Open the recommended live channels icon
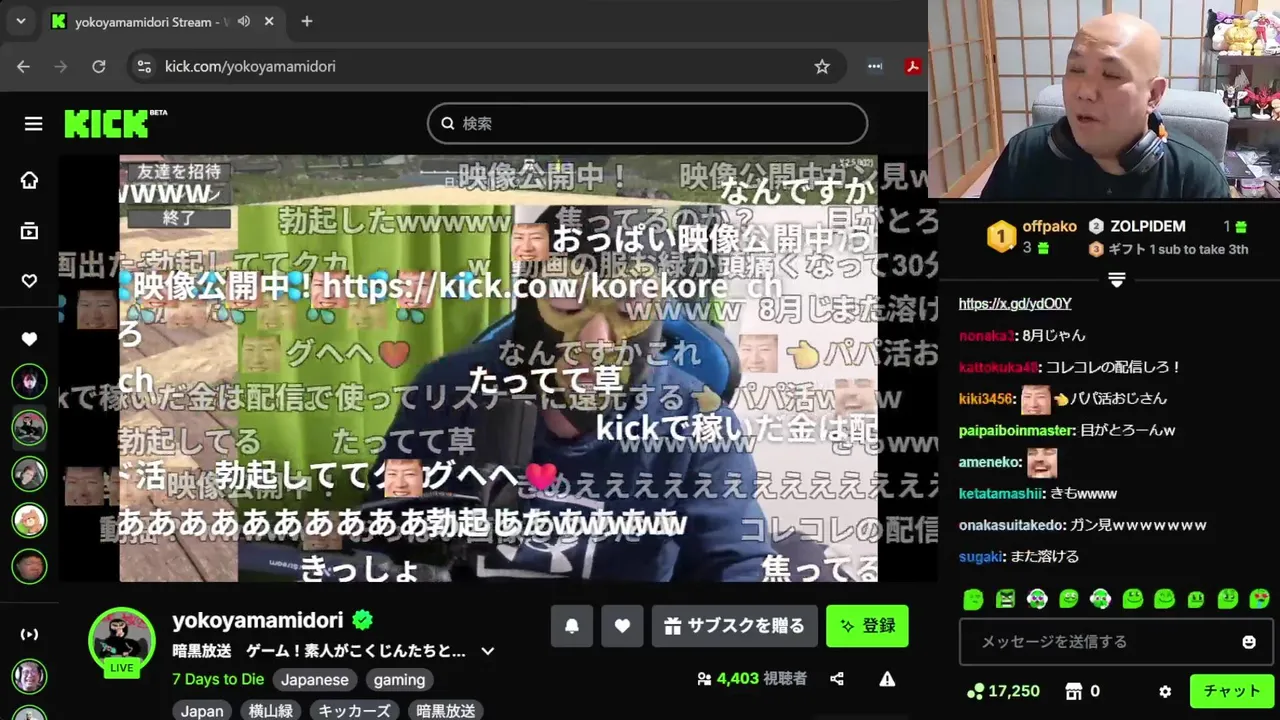Screen dimensions: 1280x720 tap(29, 634)
